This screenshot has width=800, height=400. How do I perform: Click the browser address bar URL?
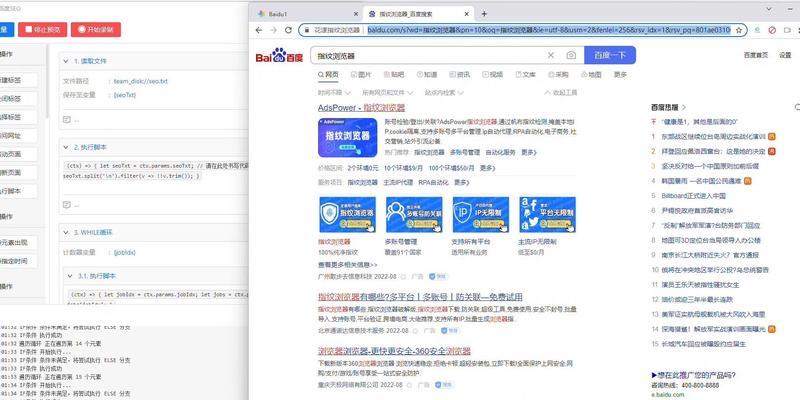(548, 30)
